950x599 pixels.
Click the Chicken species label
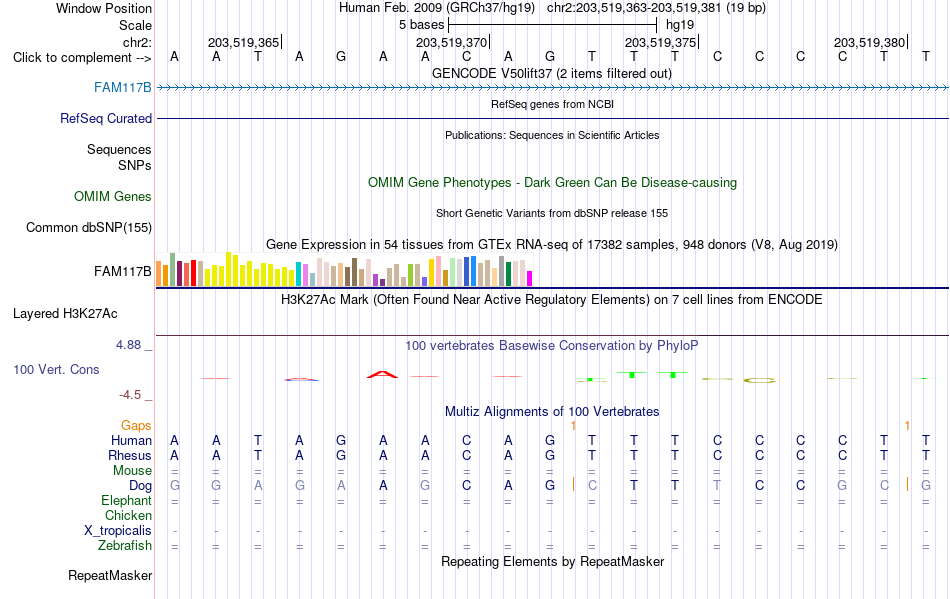point(128,515)
